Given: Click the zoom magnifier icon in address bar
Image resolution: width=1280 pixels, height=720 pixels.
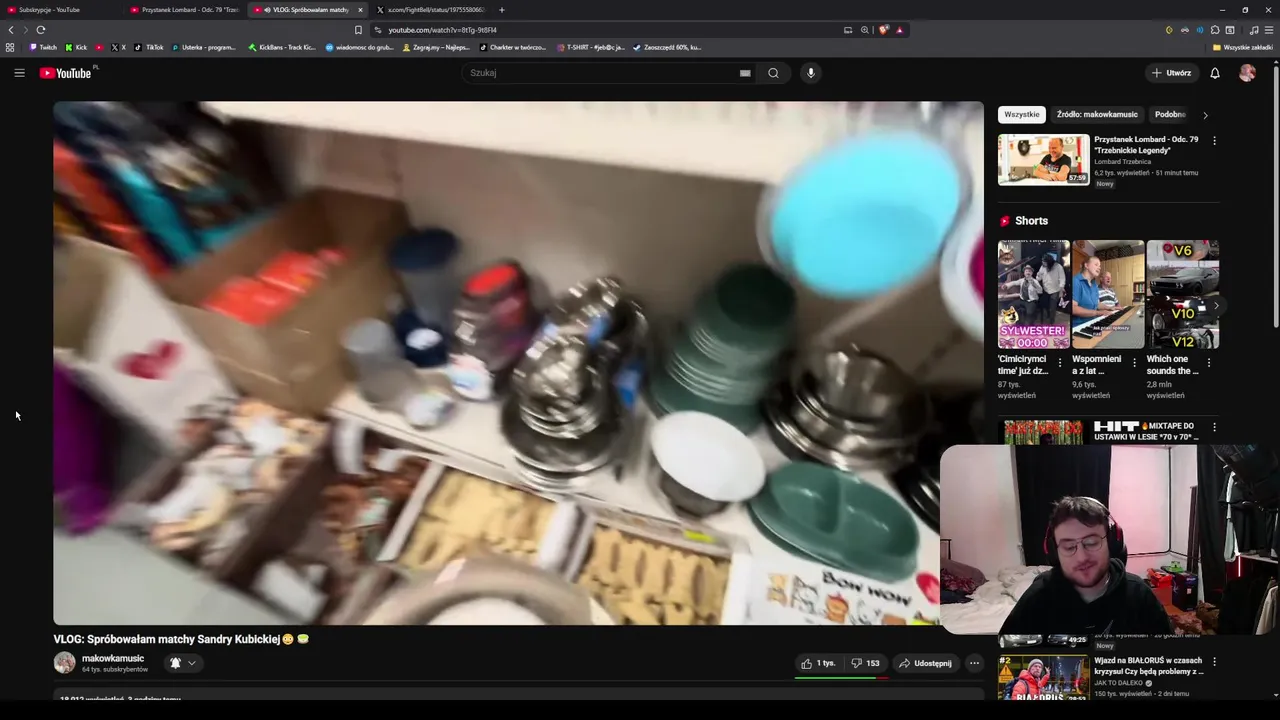Looking at the screenshot, I should (865, 30).
